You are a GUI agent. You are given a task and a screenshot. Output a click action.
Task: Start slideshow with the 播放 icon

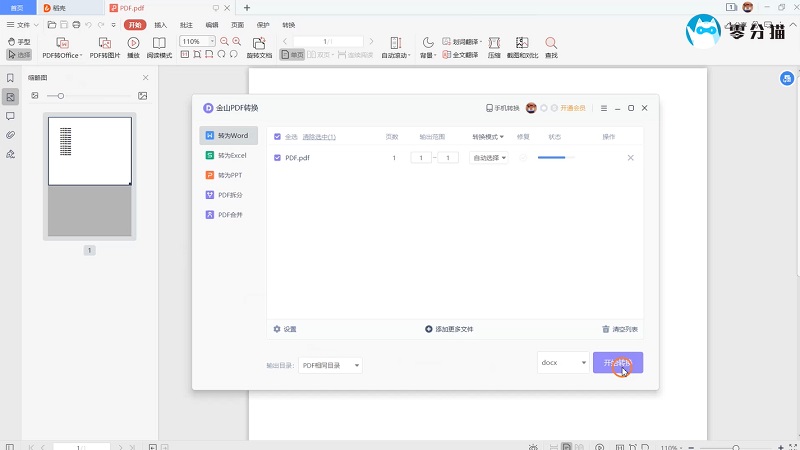[133, 43]
